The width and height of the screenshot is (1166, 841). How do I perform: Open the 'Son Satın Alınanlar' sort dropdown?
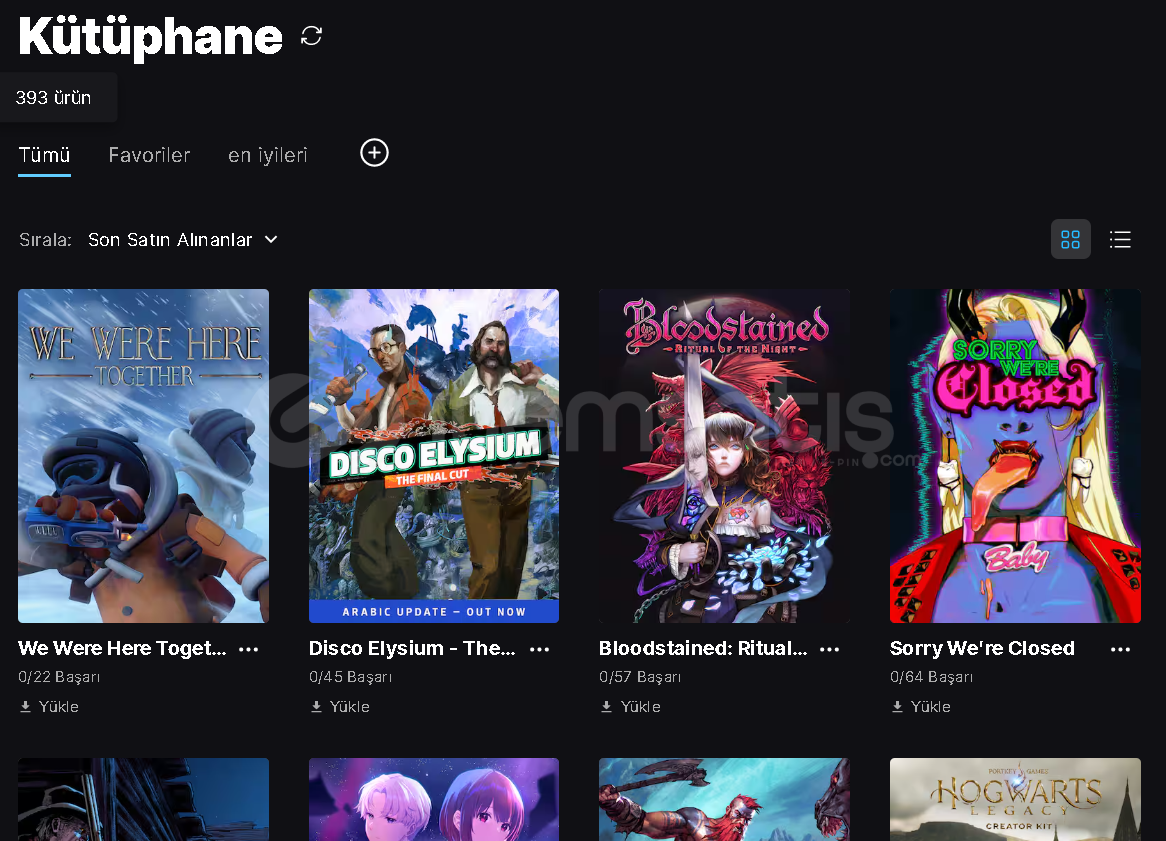183,239
